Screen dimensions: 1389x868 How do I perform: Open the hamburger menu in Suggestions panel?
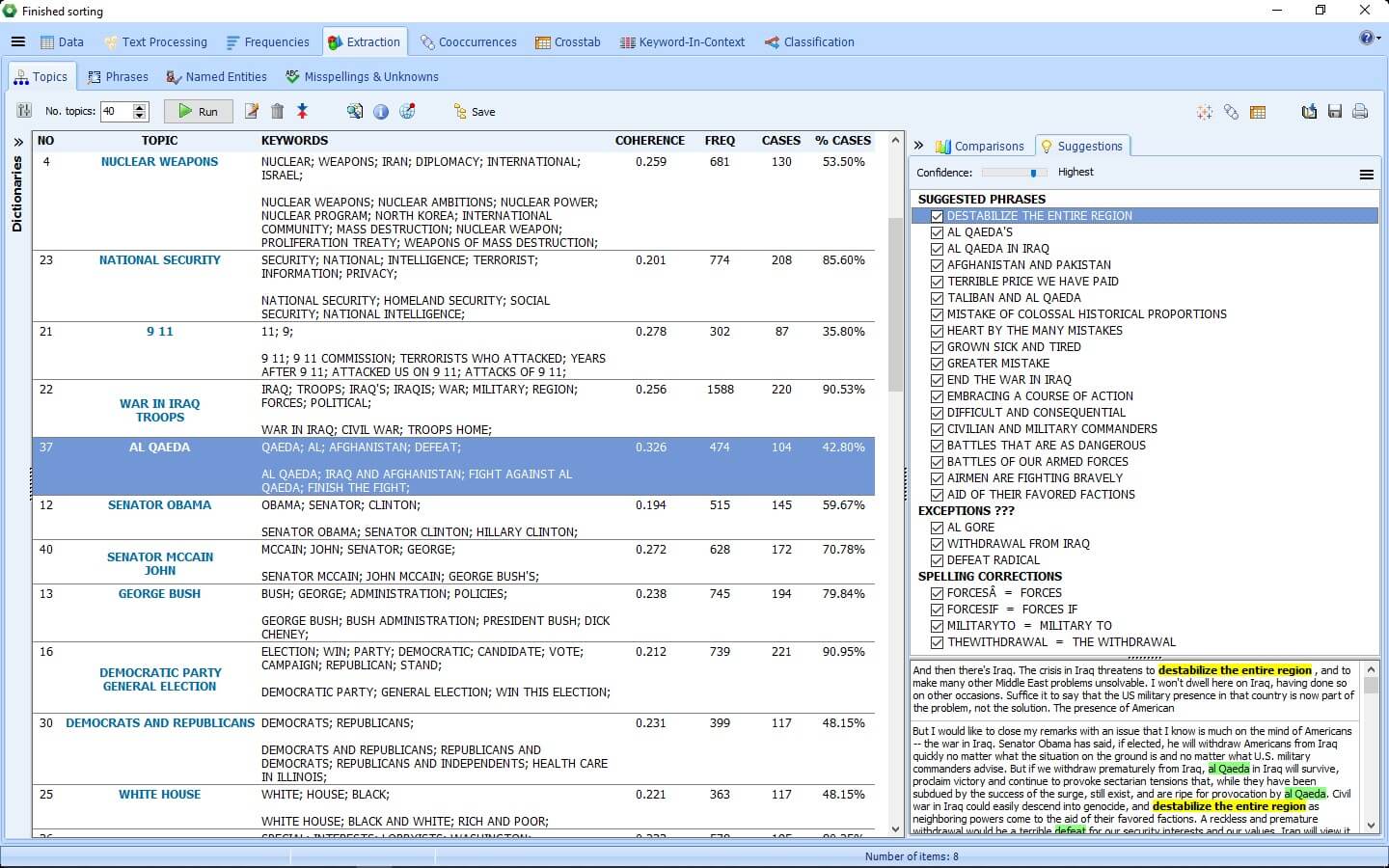pyautogui.click(x=1366, y=175)
